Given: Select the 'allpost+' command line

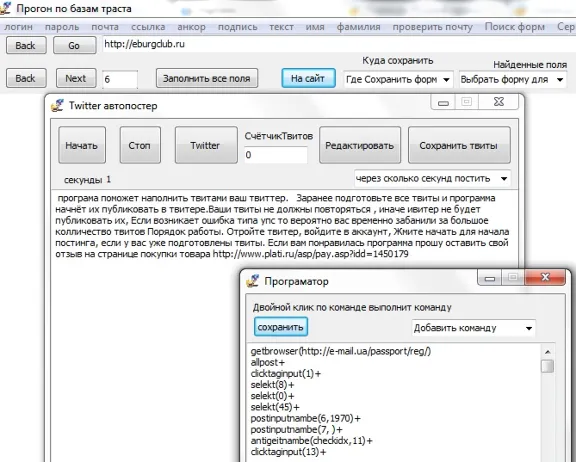Looking at the screenshot, I should coord(268,363).
